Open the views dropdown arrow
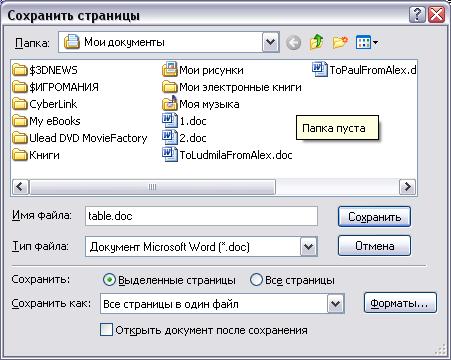 (x=375, y=42)
